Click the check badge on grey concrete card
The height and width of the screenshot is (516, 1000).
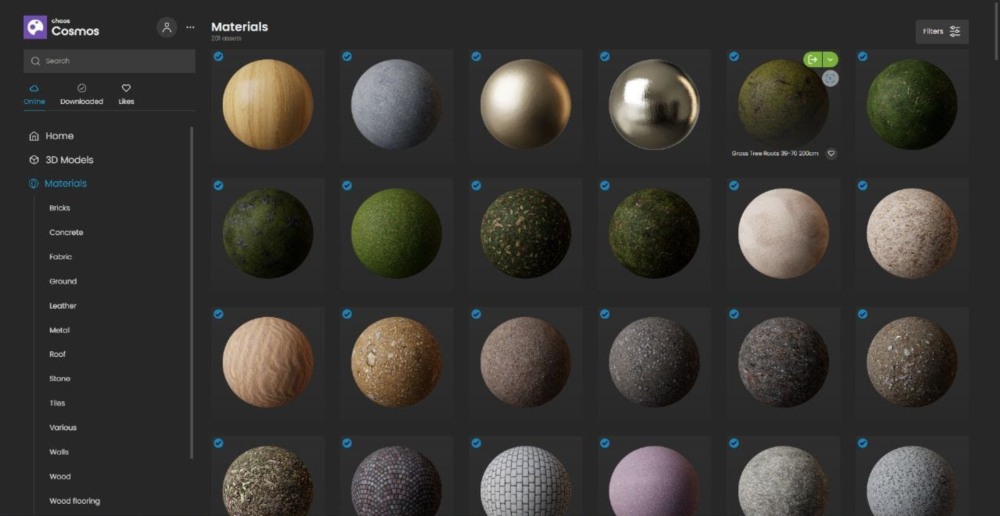347,57
